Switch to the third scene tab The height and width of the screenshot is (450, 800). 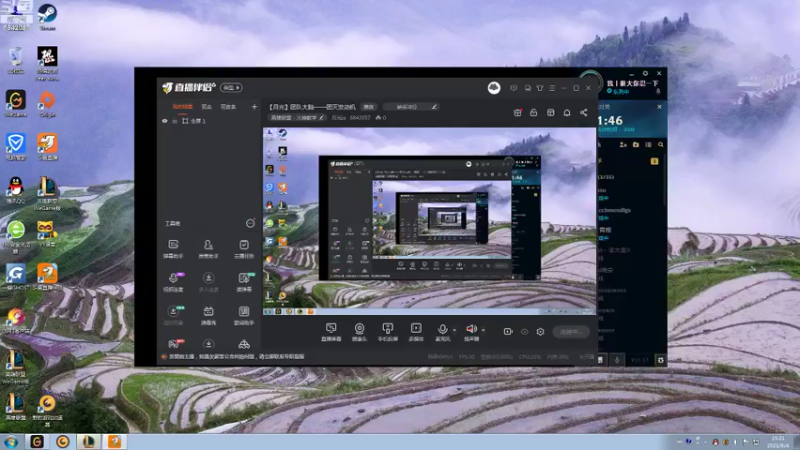click(228, 107)
